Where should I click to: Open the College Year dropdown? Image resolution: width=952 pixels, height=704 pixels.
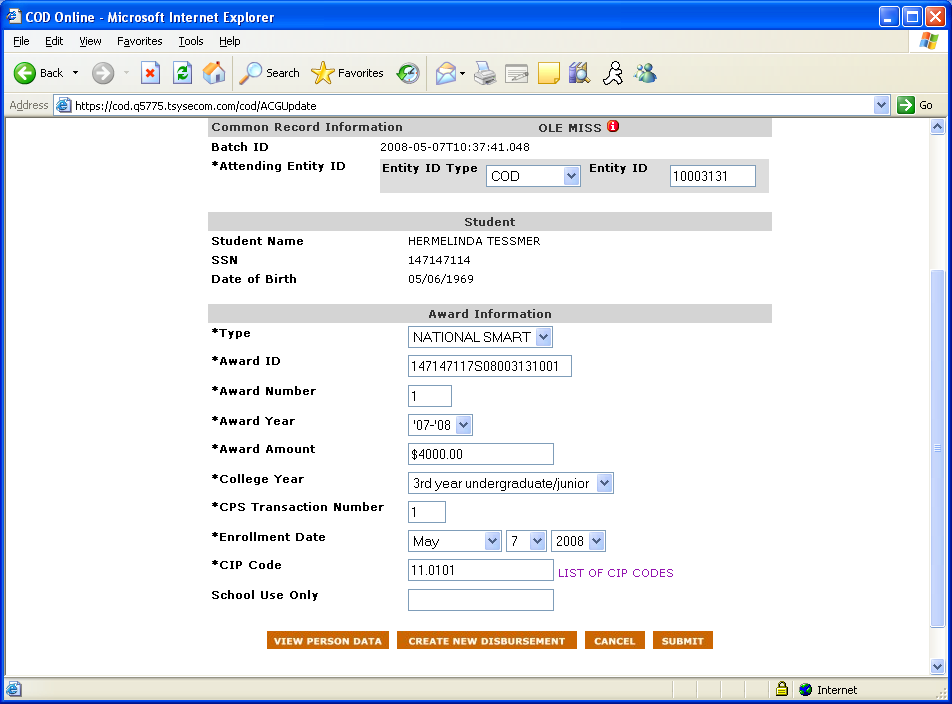[x=511, y=483]
